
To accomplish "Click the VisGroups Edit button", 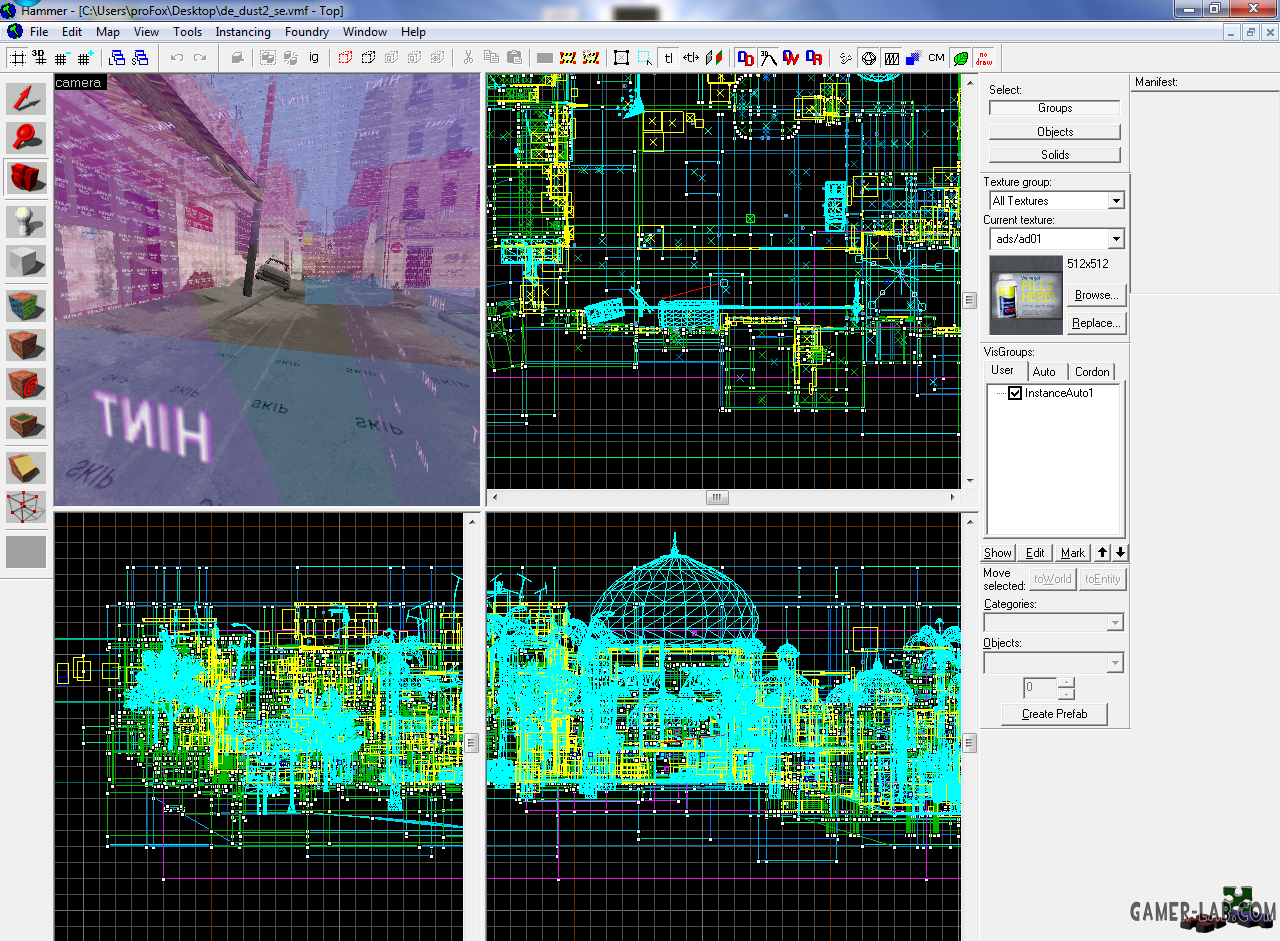I will pos(1035,553).
